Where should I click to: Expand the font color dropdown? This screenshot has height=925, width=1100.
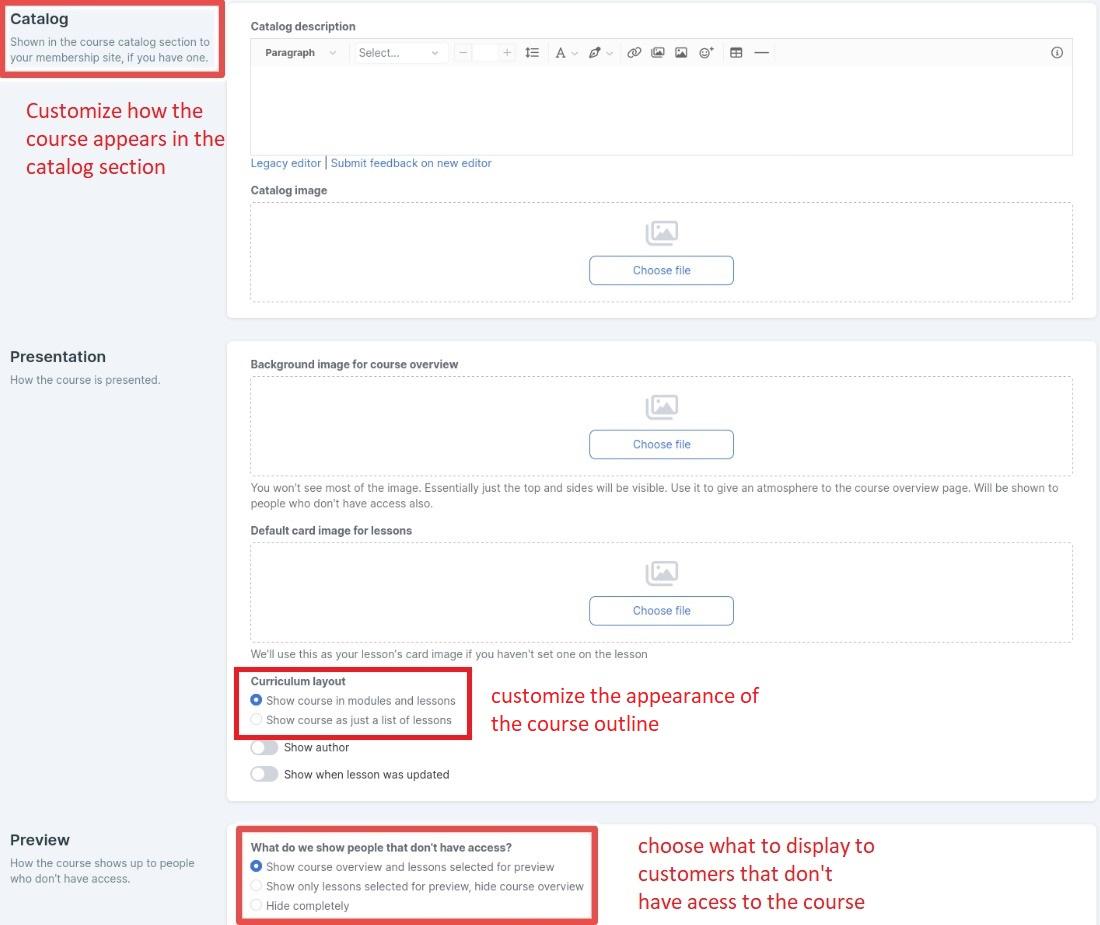[x=566, y=53]
